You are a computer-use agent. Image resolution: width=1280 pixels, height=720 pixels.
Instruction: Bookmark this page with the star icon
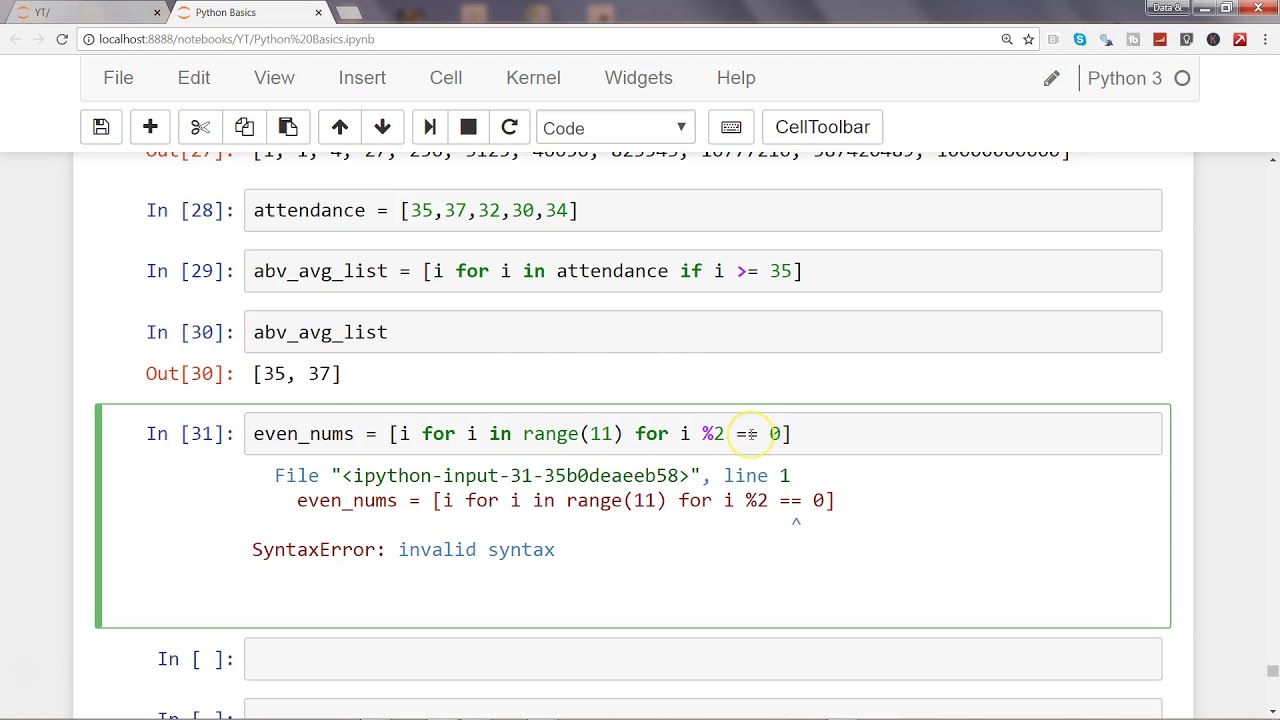(x=1028, y=39)
